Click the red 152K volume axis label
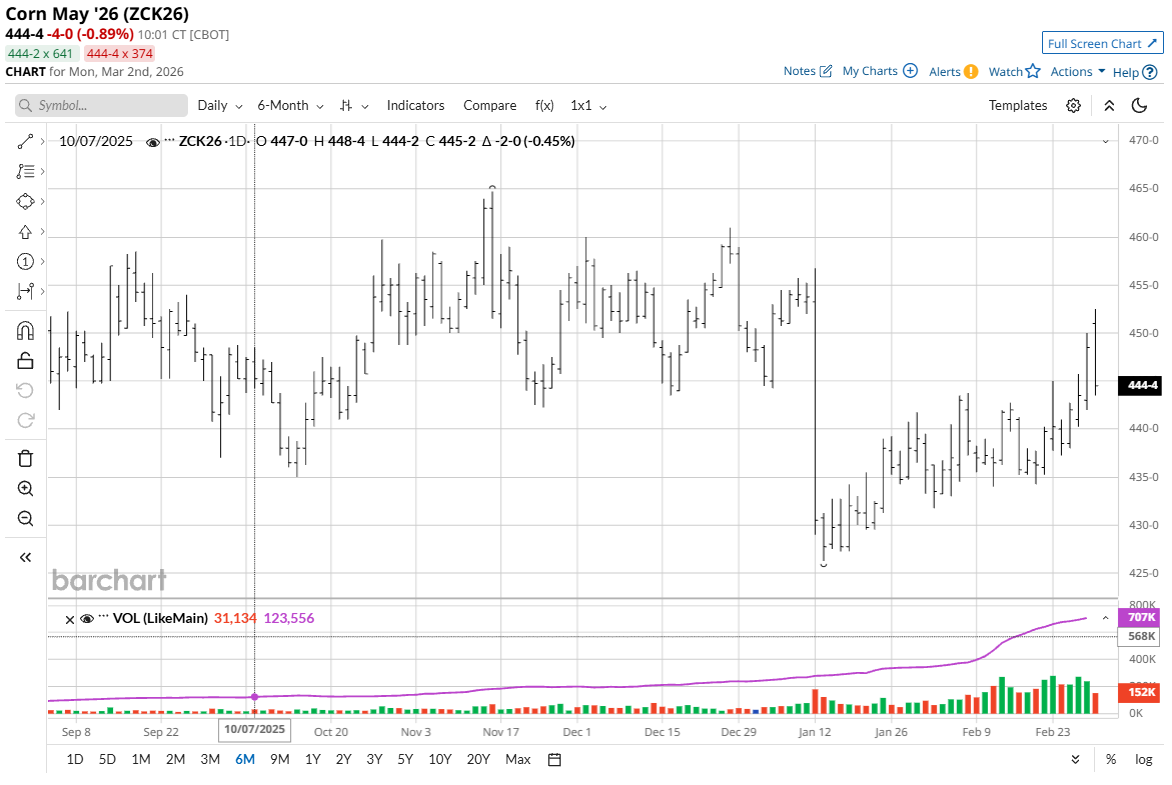Screen dimensions: 1172x785 (1140, 692)
